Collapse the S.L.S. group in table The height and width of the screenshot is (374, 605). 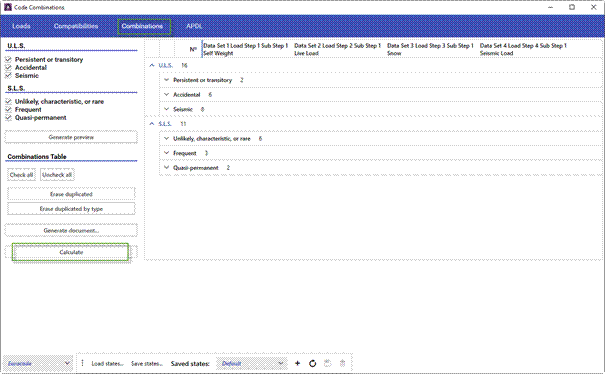[x=152, y=124]
